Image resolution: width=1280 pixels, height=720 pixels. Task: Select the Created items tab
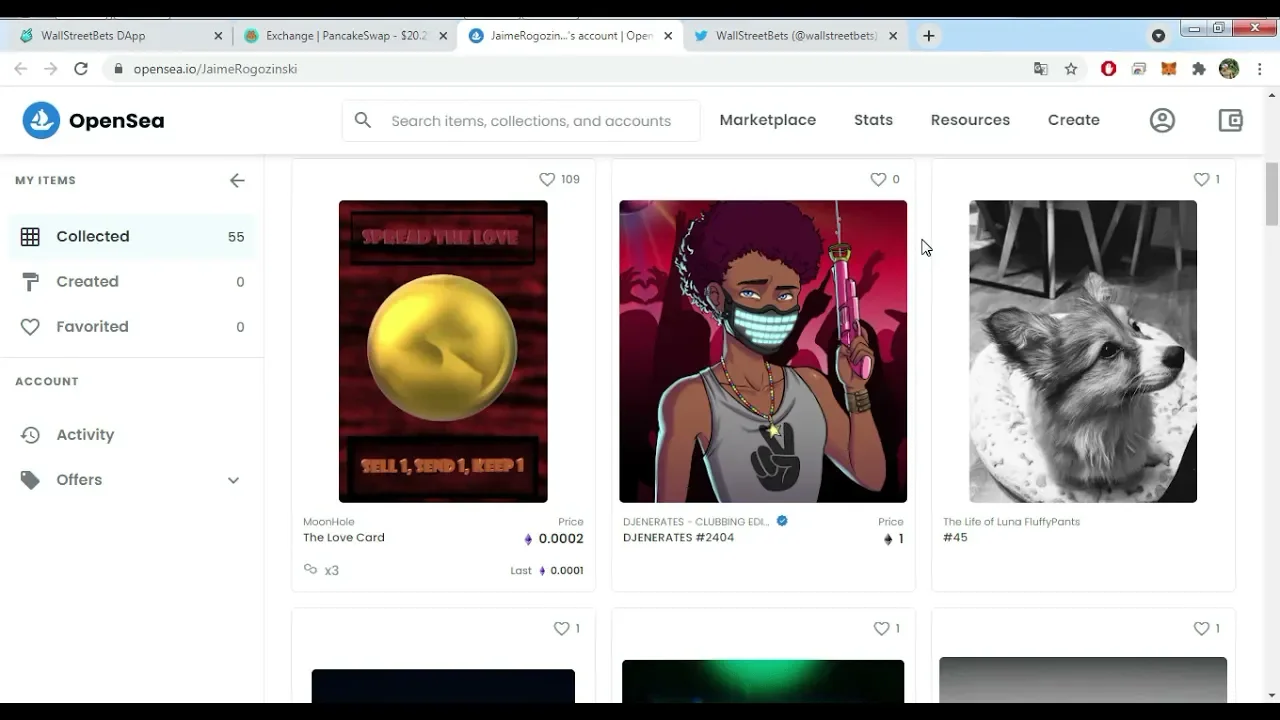(x=87, y=282)
